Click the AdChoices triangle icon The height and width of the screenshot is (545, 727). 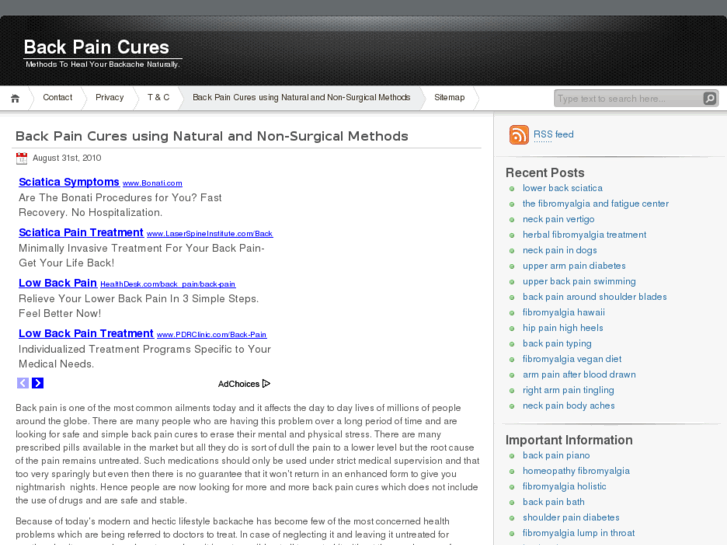(266, 384)
